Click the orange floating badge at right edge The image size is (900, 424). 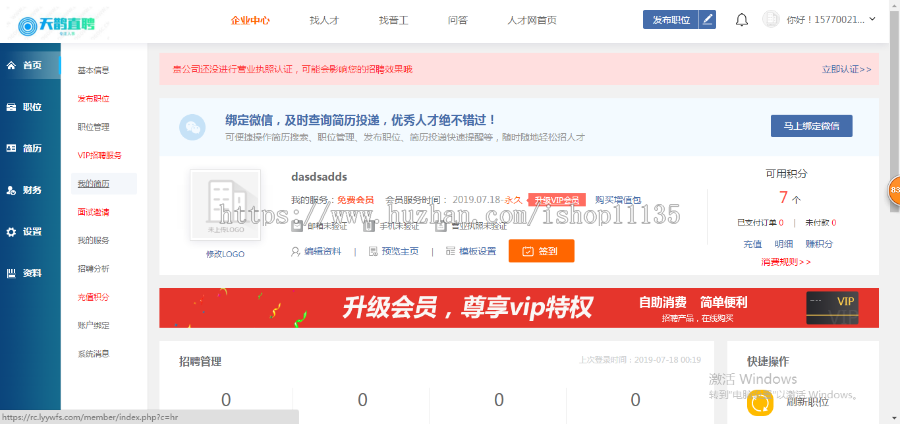click(x=894, y=189)
